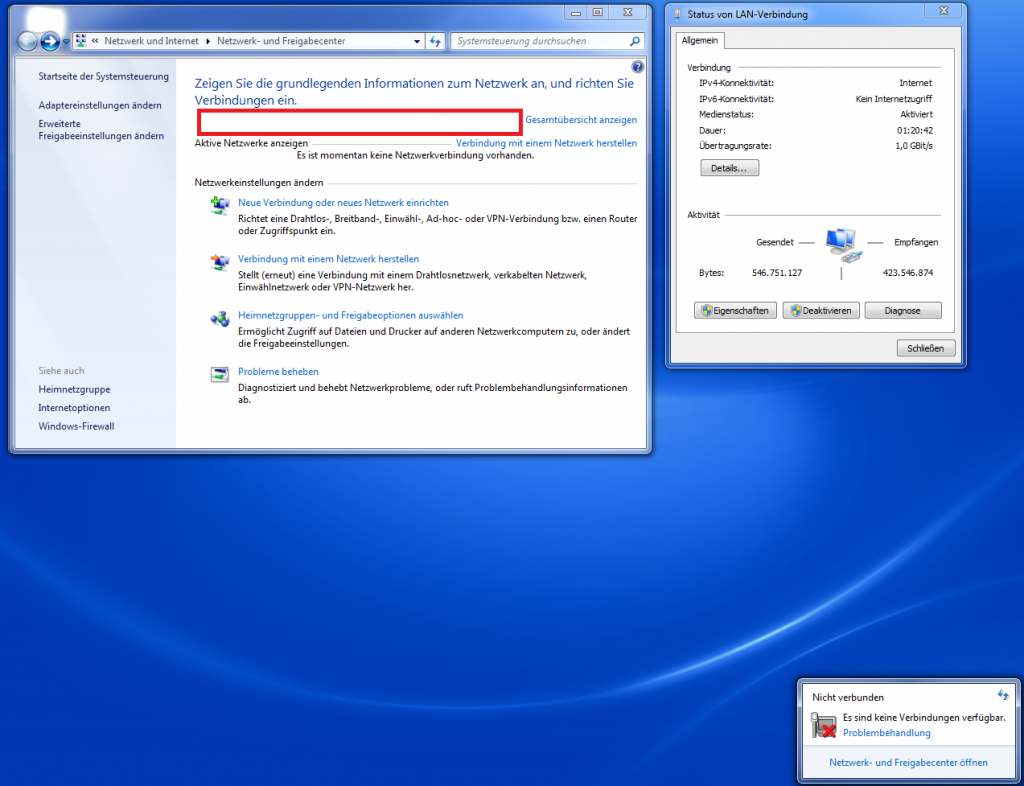
Task: Click the refresh arrows icon in network popup
Action: (x=1003, y=695)
